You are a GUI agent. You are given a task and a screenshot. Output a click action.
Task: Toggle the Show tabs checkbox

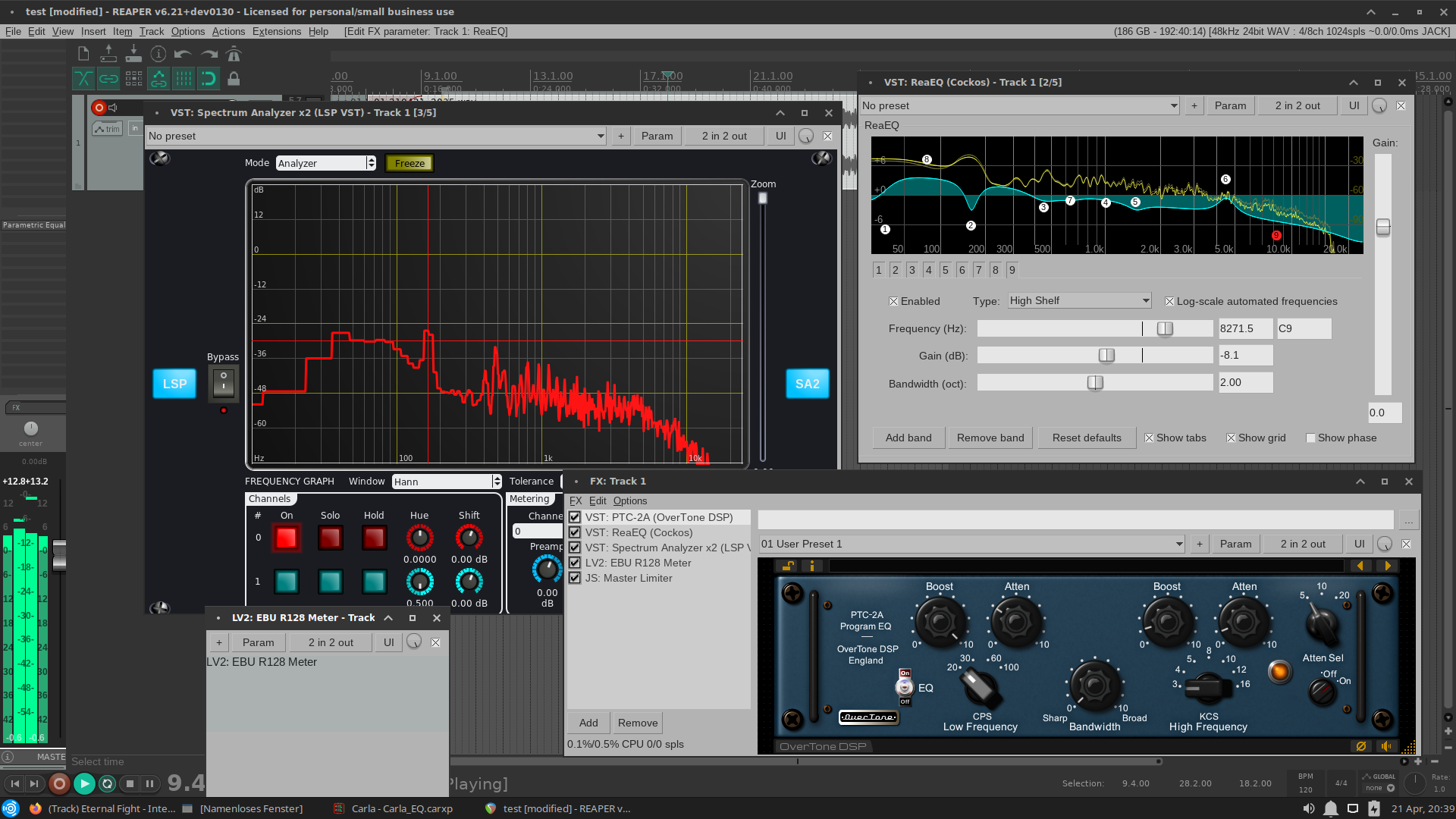click(x=1149, y=438)
